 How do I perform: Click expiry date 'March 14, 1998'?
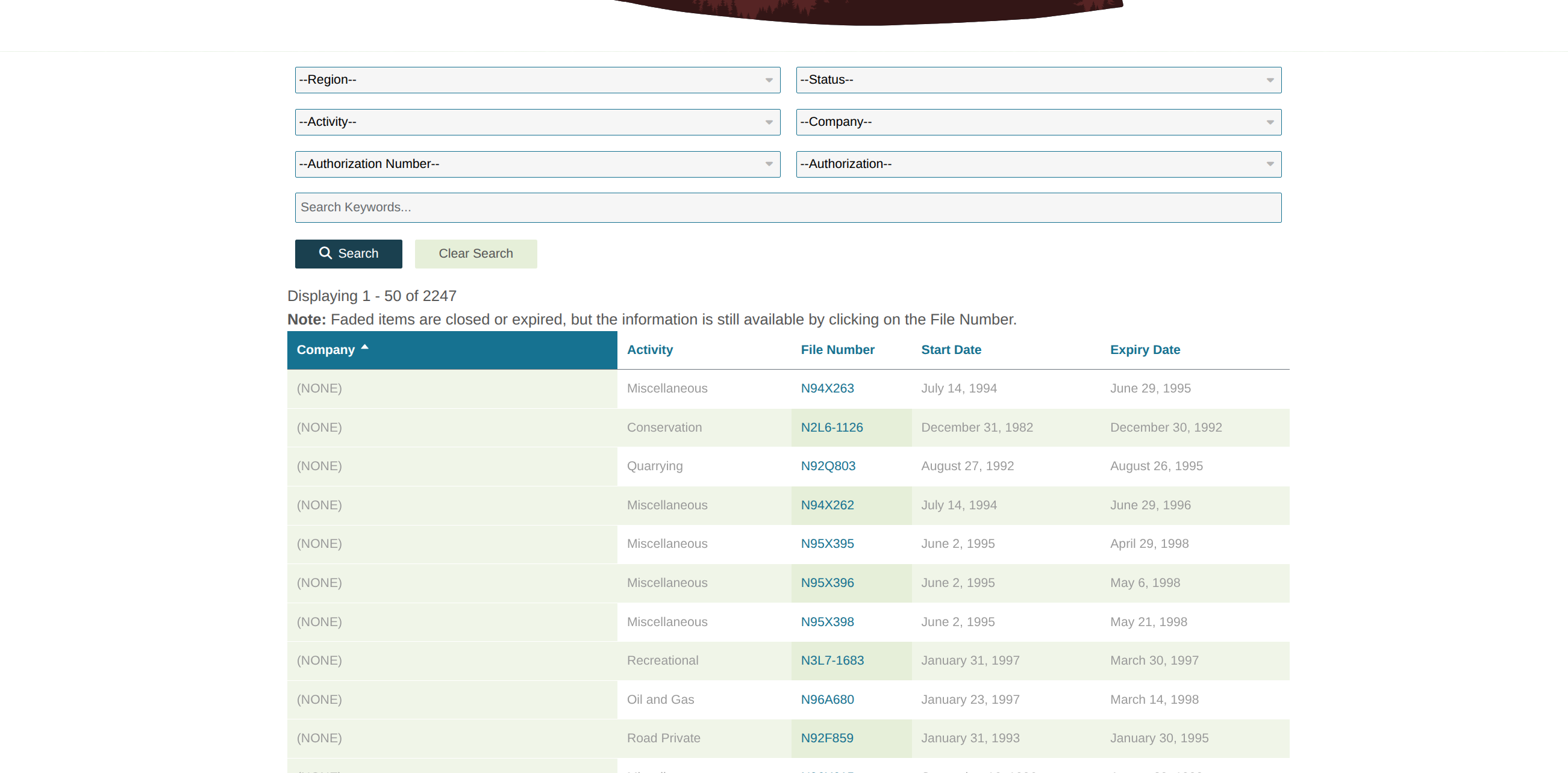(x=1154, y=700)
